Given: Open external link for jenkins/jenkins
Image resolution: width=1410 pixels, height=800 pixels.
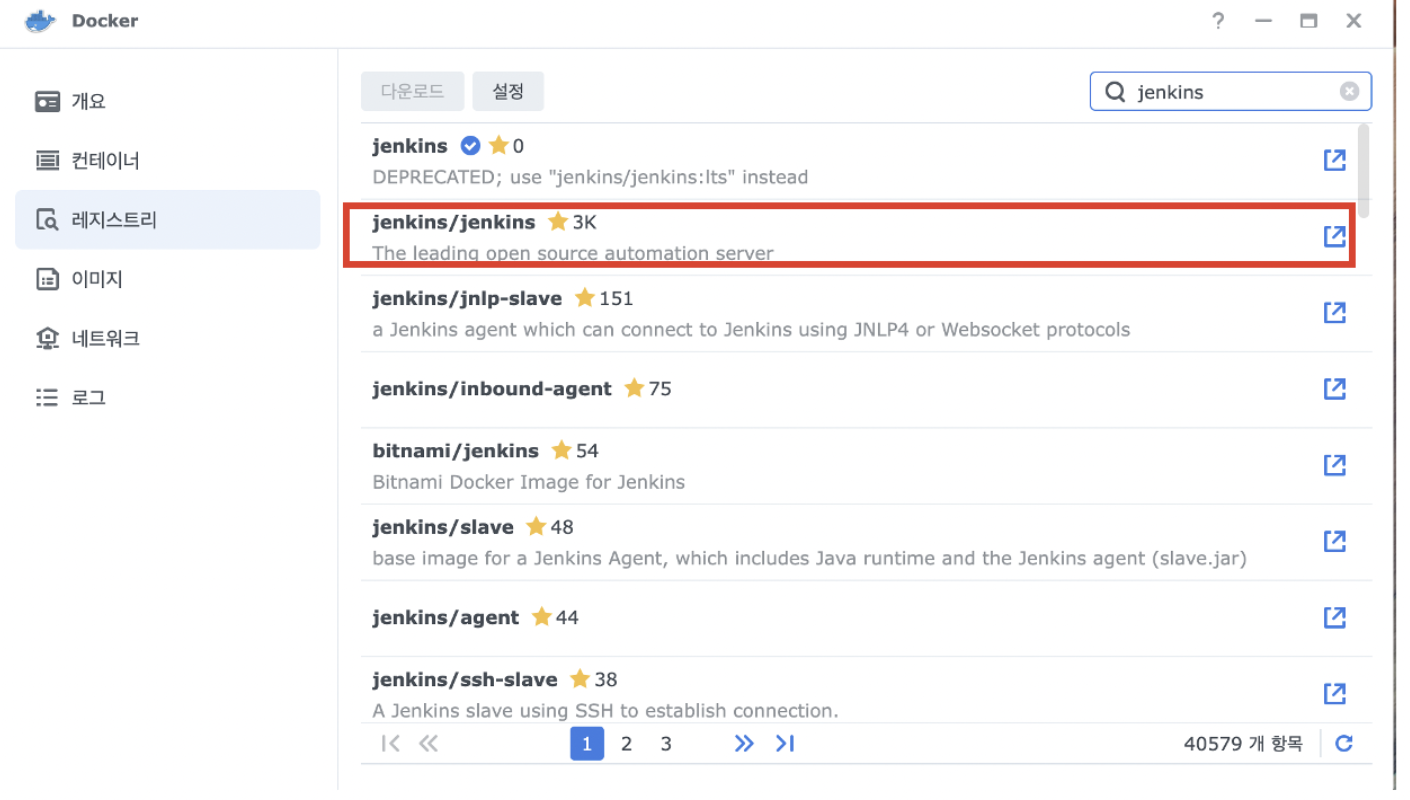Looking at the screenshot, I should (1334, 236).
